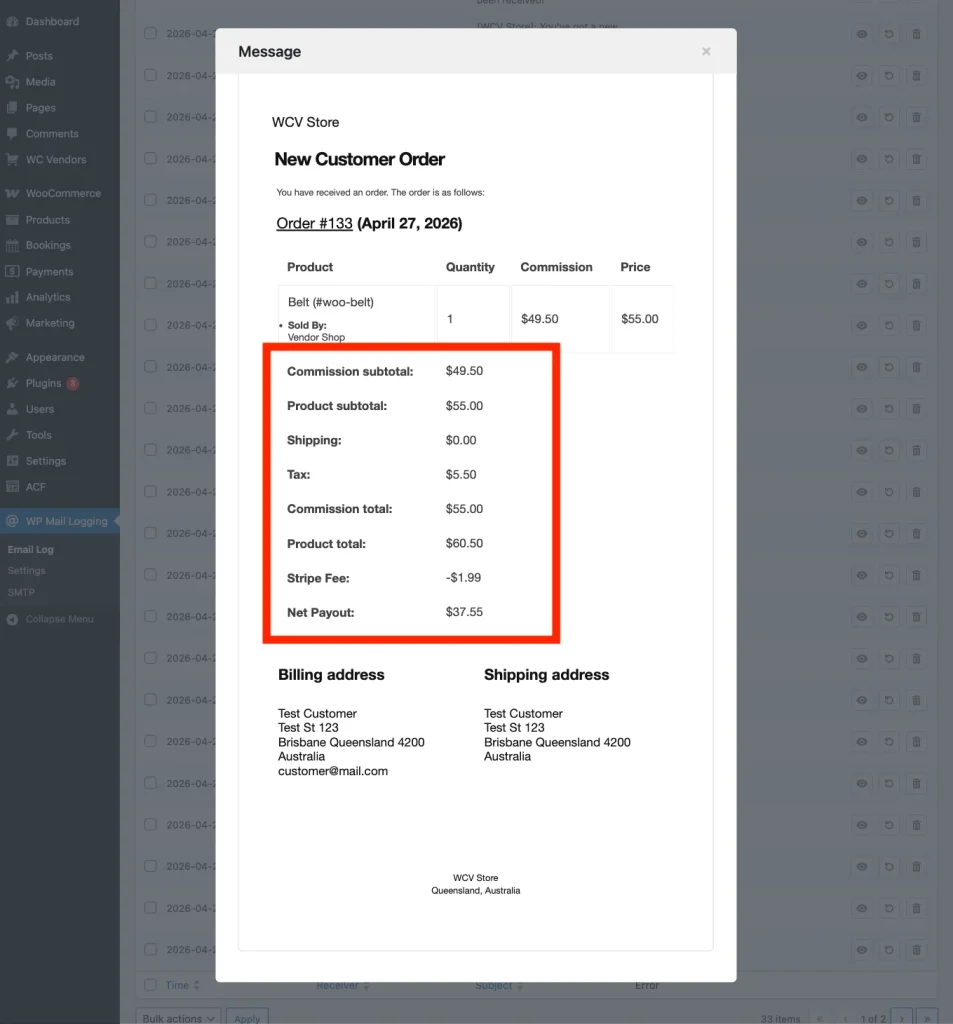Click the 'Shipping address' heading
The image size is (953, 1024).
(547, 675)
